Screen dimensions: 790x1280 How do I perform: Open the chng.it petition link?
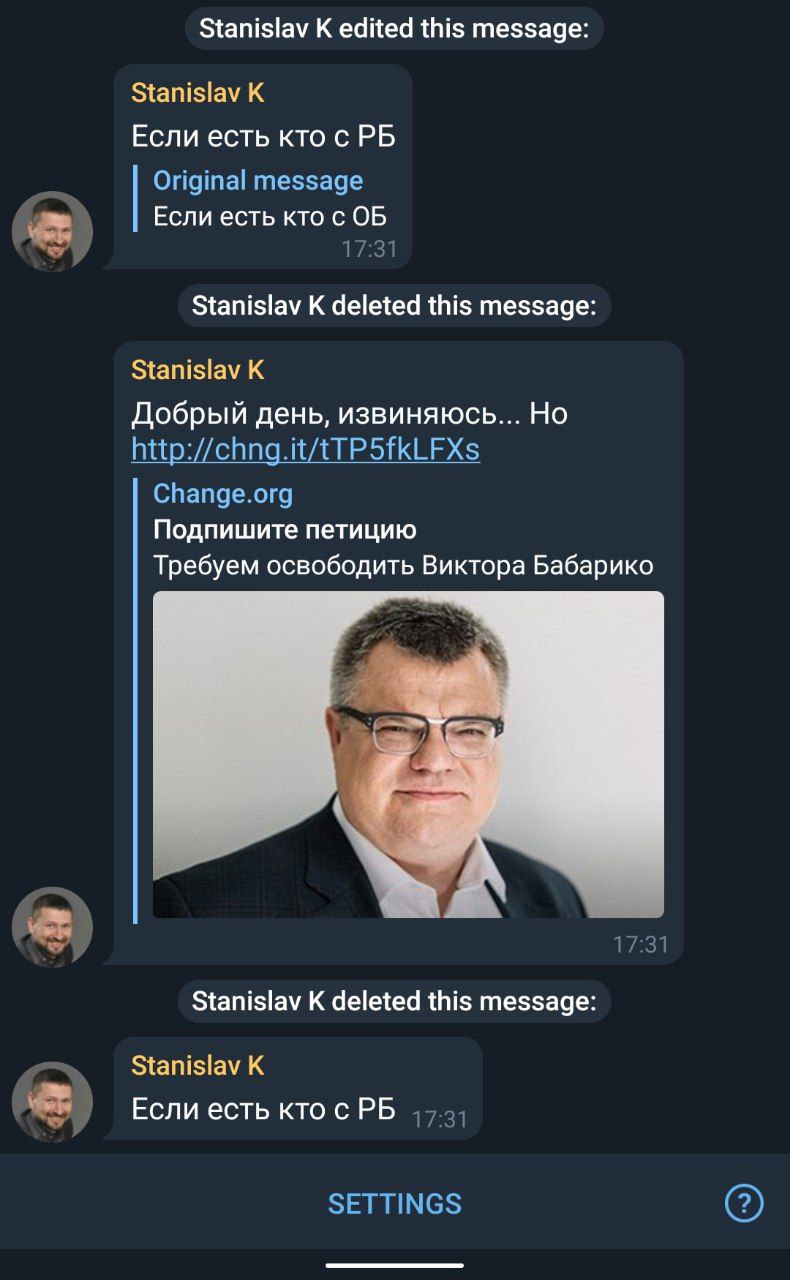point(305,450)
